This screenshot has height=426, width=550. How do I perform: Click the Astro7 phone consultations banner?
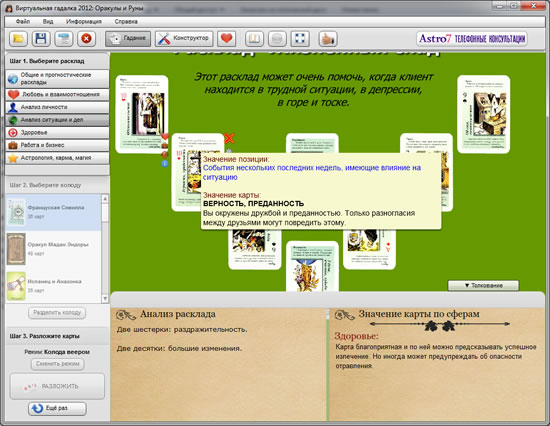click(472, 38)
